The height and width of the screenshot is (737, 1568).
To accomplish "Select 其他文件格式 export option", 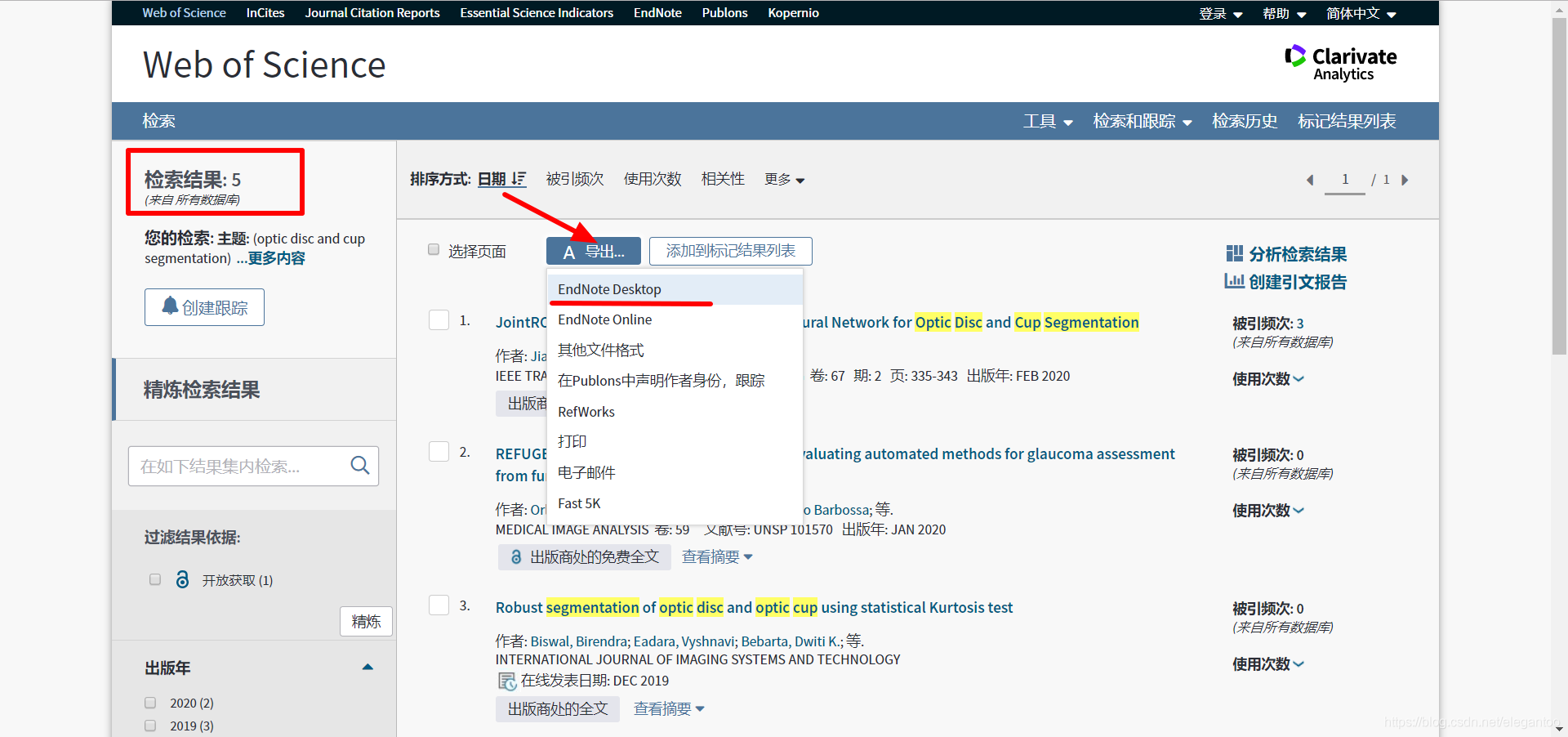I will (x=675, y=350).
